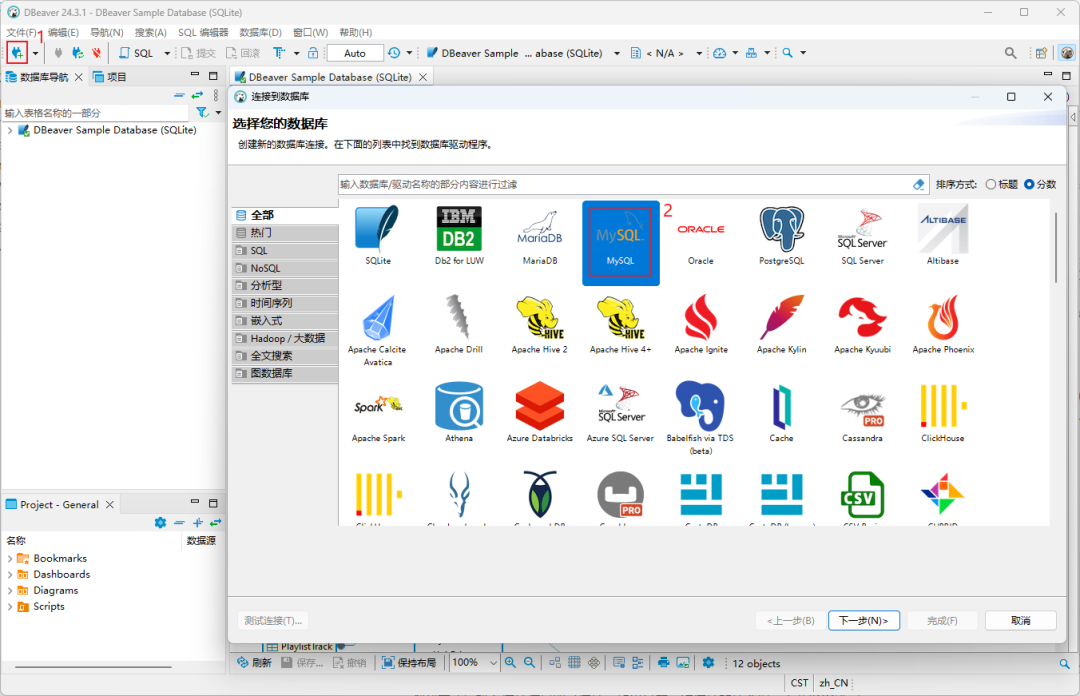This screenshot has width=1080, height=696.
Task: Open the 帮助(H) menu
Action: point(355,32)
